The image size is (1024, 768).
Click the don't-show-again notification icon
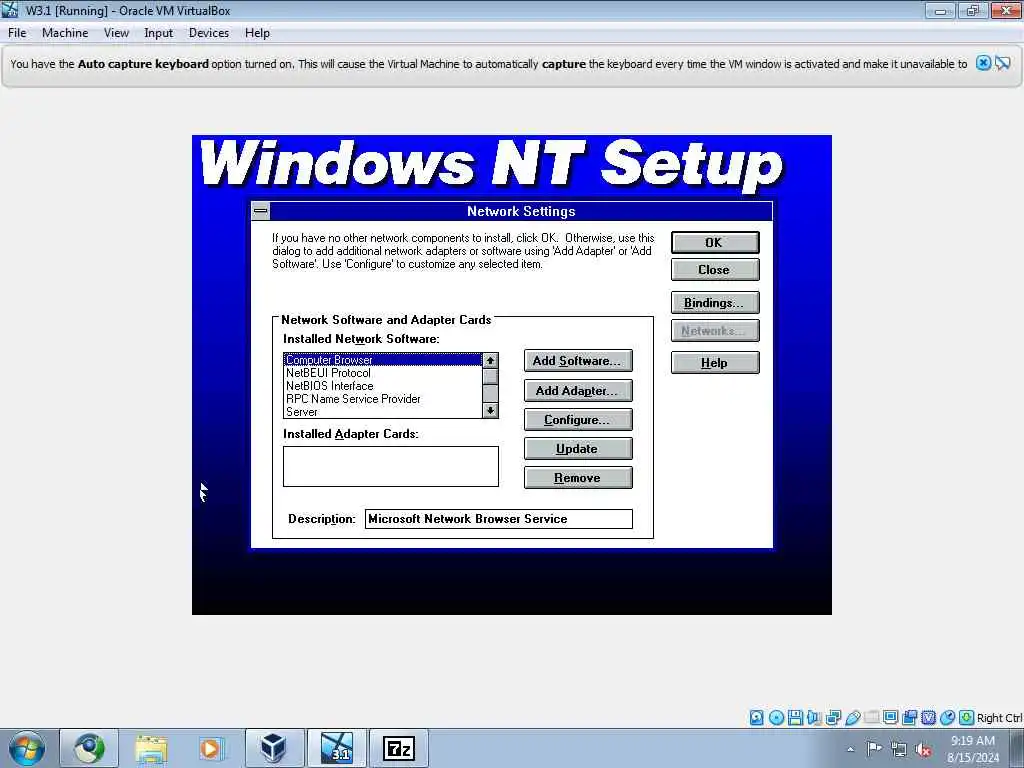pos(1003,63)
